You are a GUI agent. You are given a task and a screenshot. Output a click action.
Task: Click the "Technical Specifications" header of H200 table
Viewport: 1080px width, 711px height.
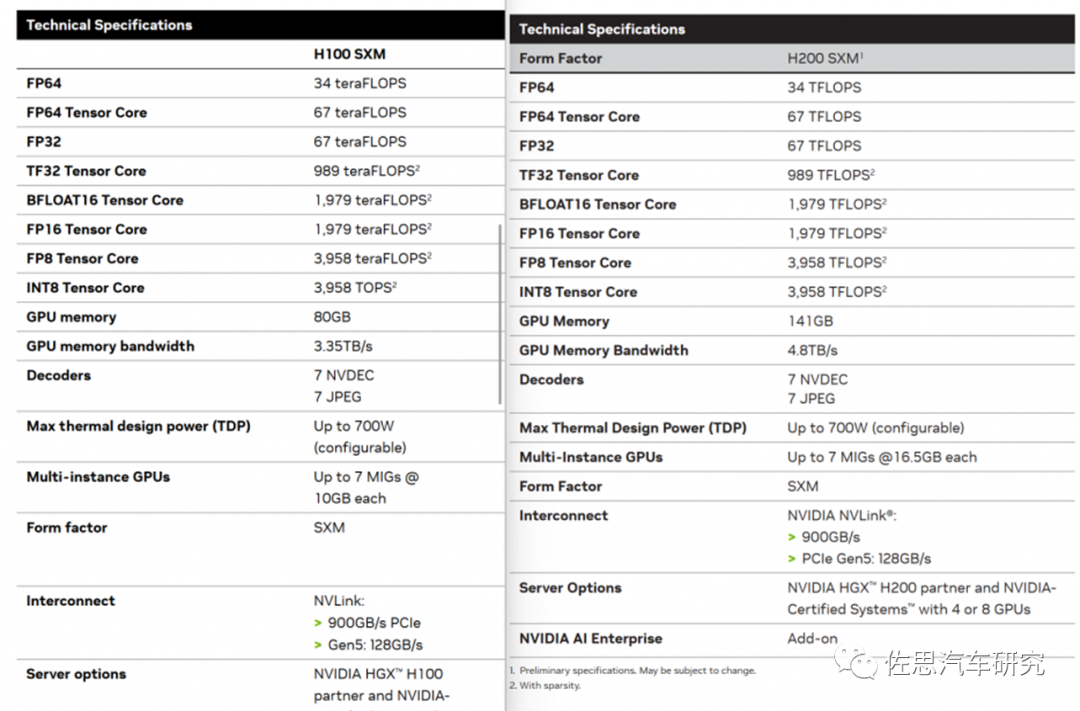[602, 29]
